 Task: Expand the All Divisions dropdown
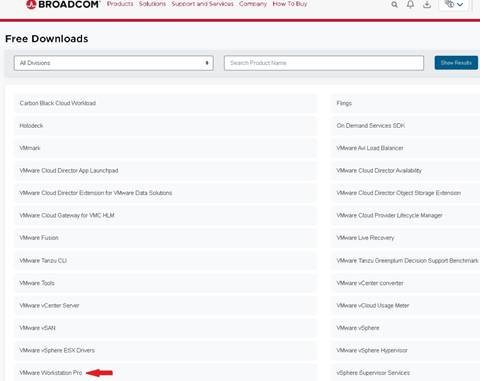point(114,63)
